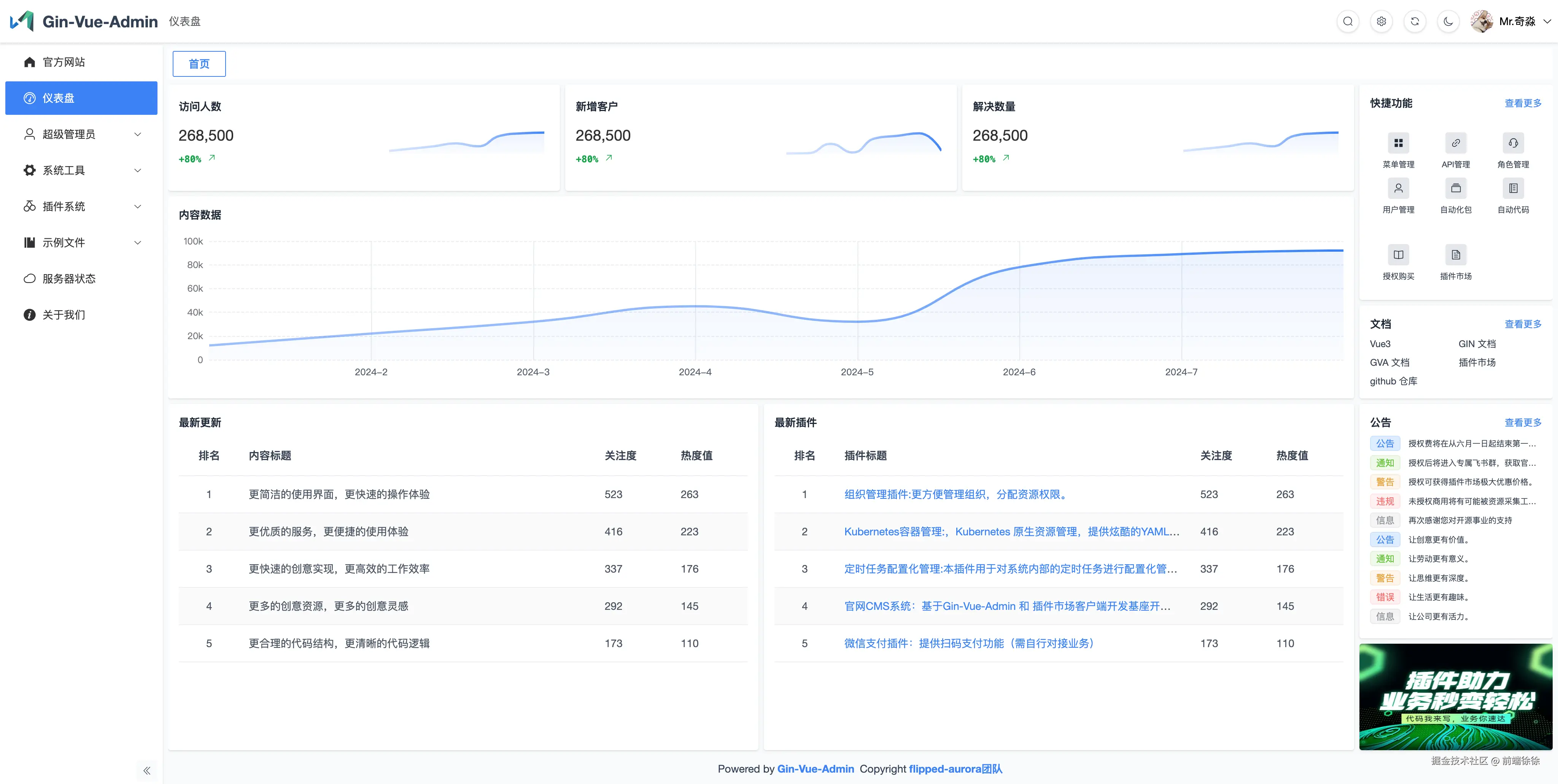
Task: Open 自动化包 quick function icon
Action: point(1455,189)
